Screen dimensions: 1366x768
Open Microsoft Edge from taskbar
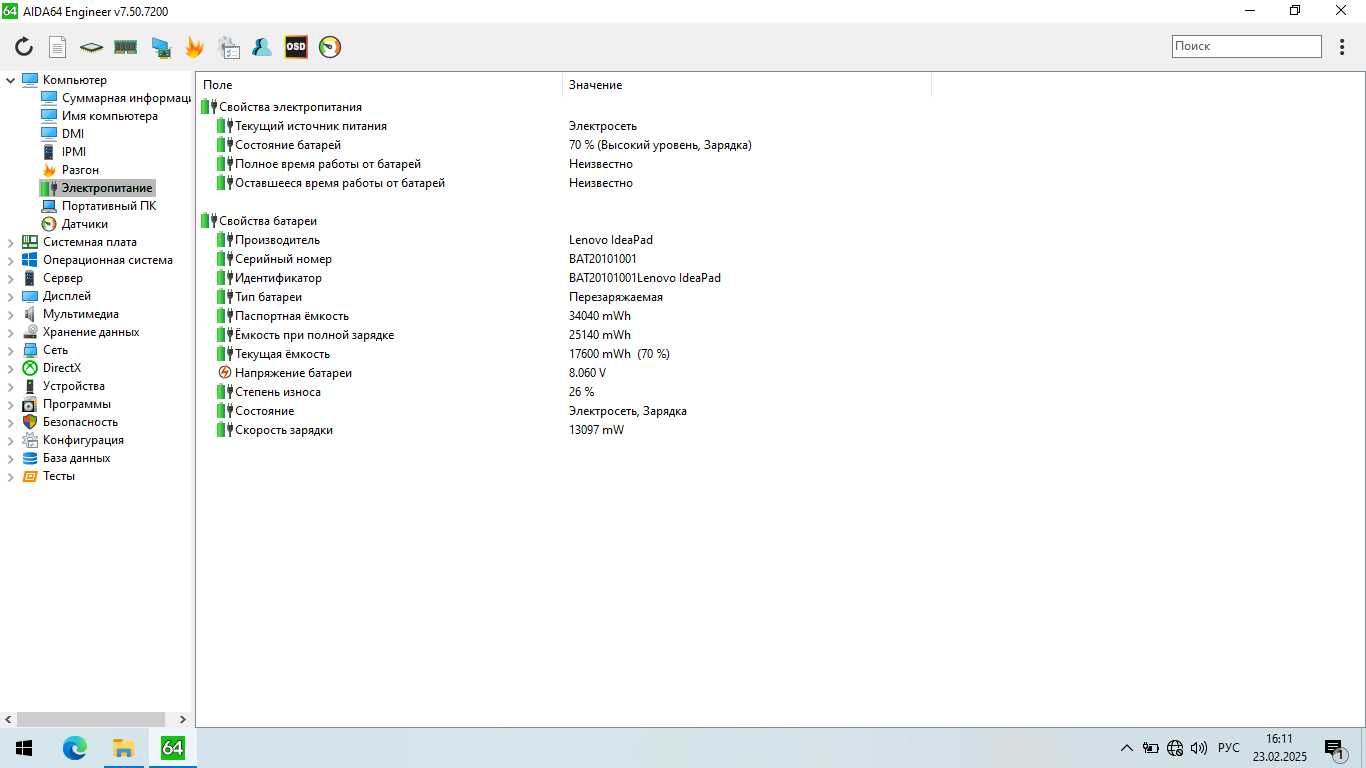tap(75, 748)
